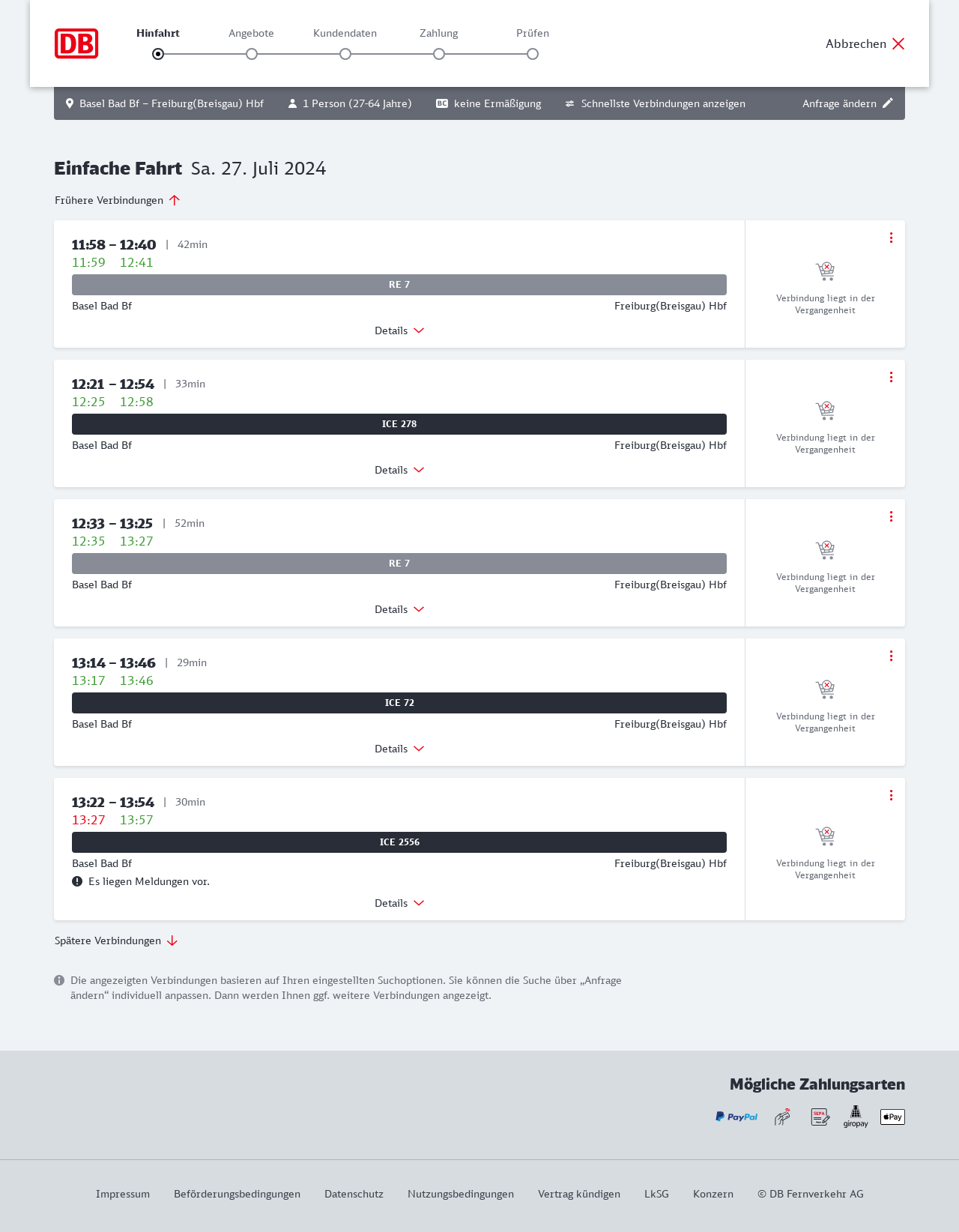Image resolution: width=959 pixels, height=1232 pixels.
Task: Open three-dot menu for ICE 2556 connection
Action: (x=891, y=795)
